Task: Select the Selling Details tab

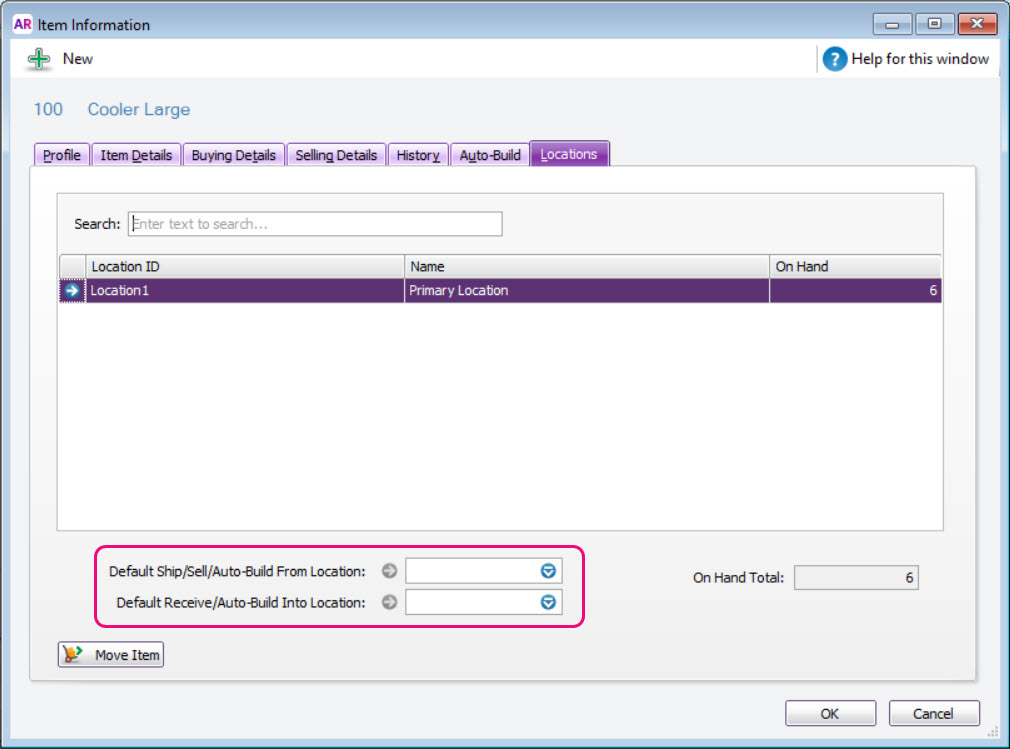Action: (336, 155)
